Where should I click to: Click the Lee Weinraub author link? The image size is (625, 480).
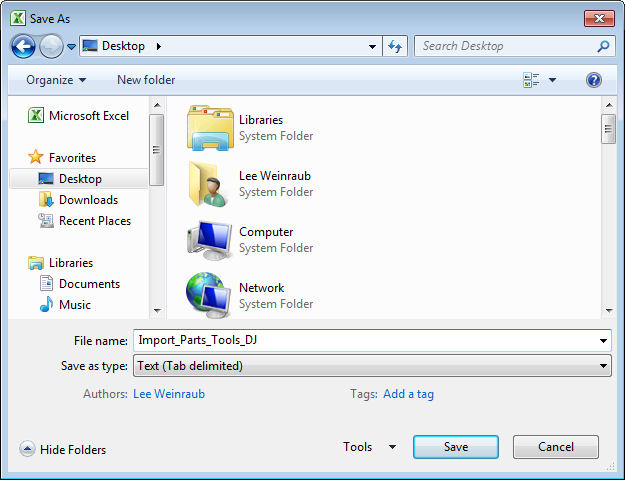169,394
